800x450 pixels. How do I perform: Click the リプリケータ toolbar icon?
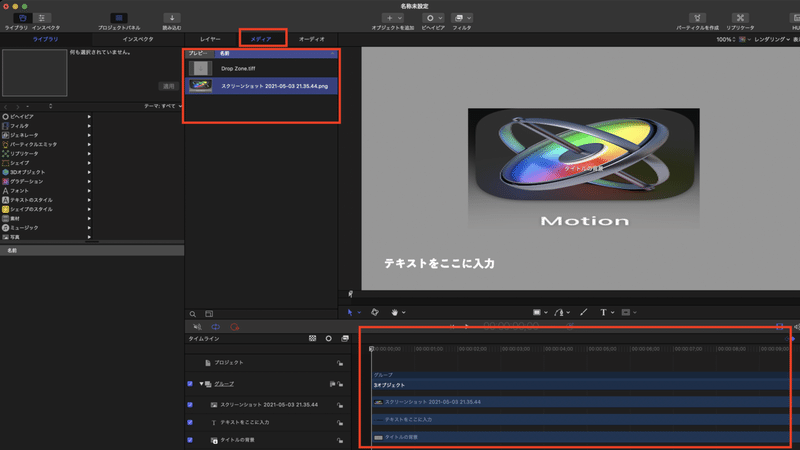coord(740,18)
